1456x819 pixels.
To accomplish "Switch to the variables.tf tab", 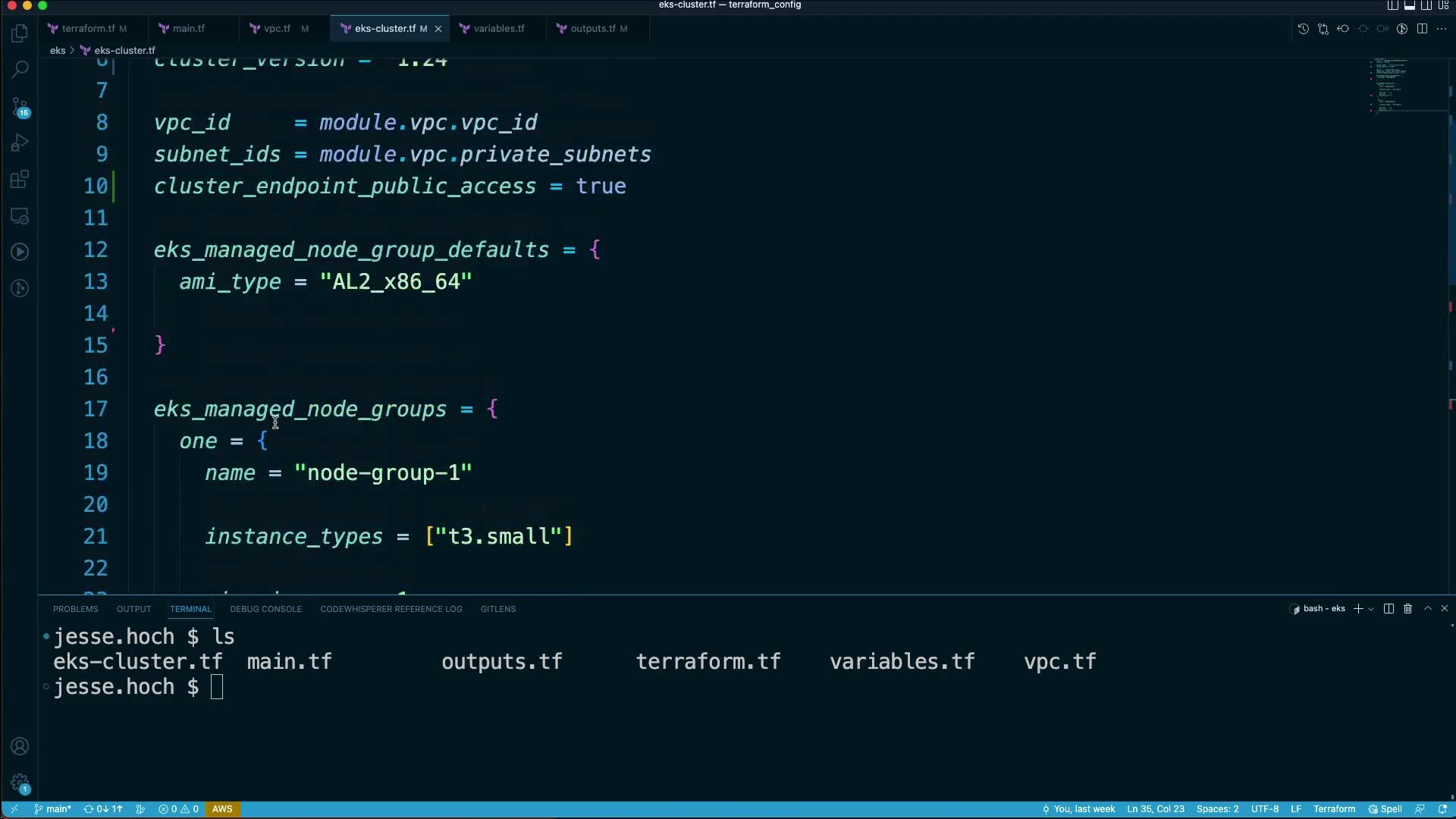I will pyautogui.click(x=498, y=29).
